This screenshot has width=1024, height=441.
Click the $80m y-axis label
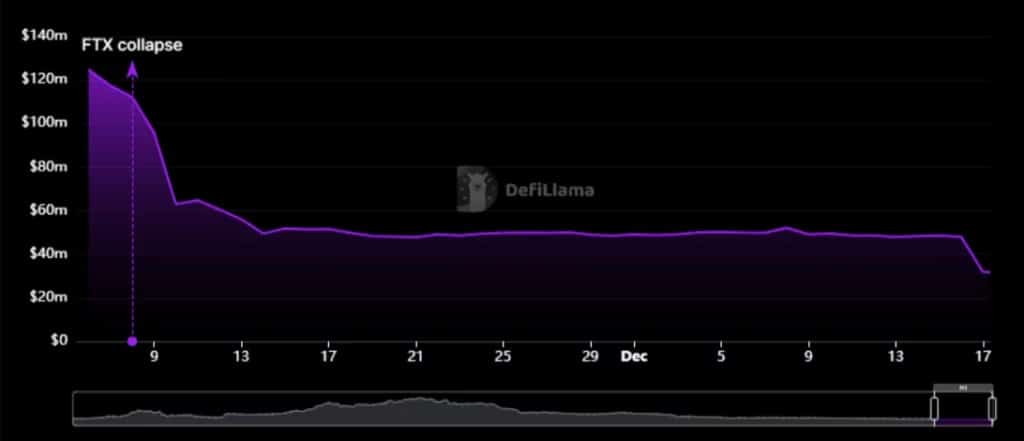(x=48, y=167)
